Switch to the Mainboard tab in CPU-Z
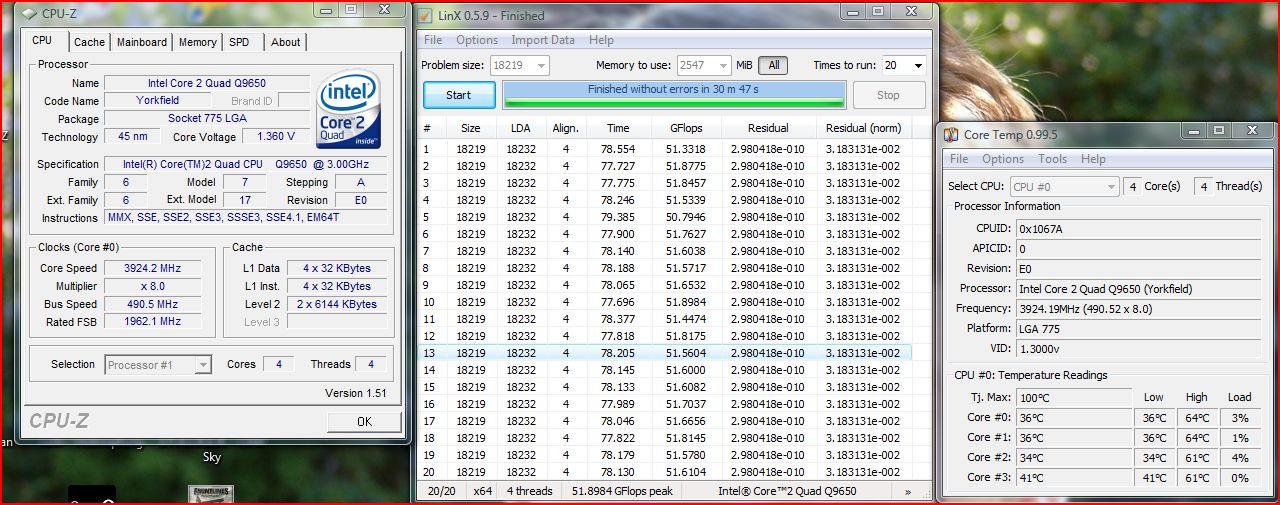The image size is (1280, 505). [142, 42]
